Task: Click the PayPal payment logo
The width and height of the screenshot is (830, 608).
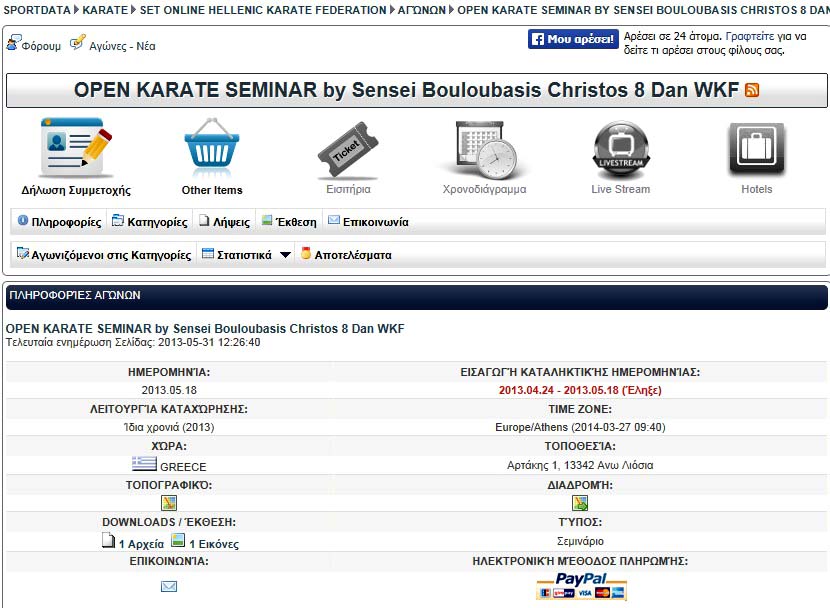Action: click(581, 586)
